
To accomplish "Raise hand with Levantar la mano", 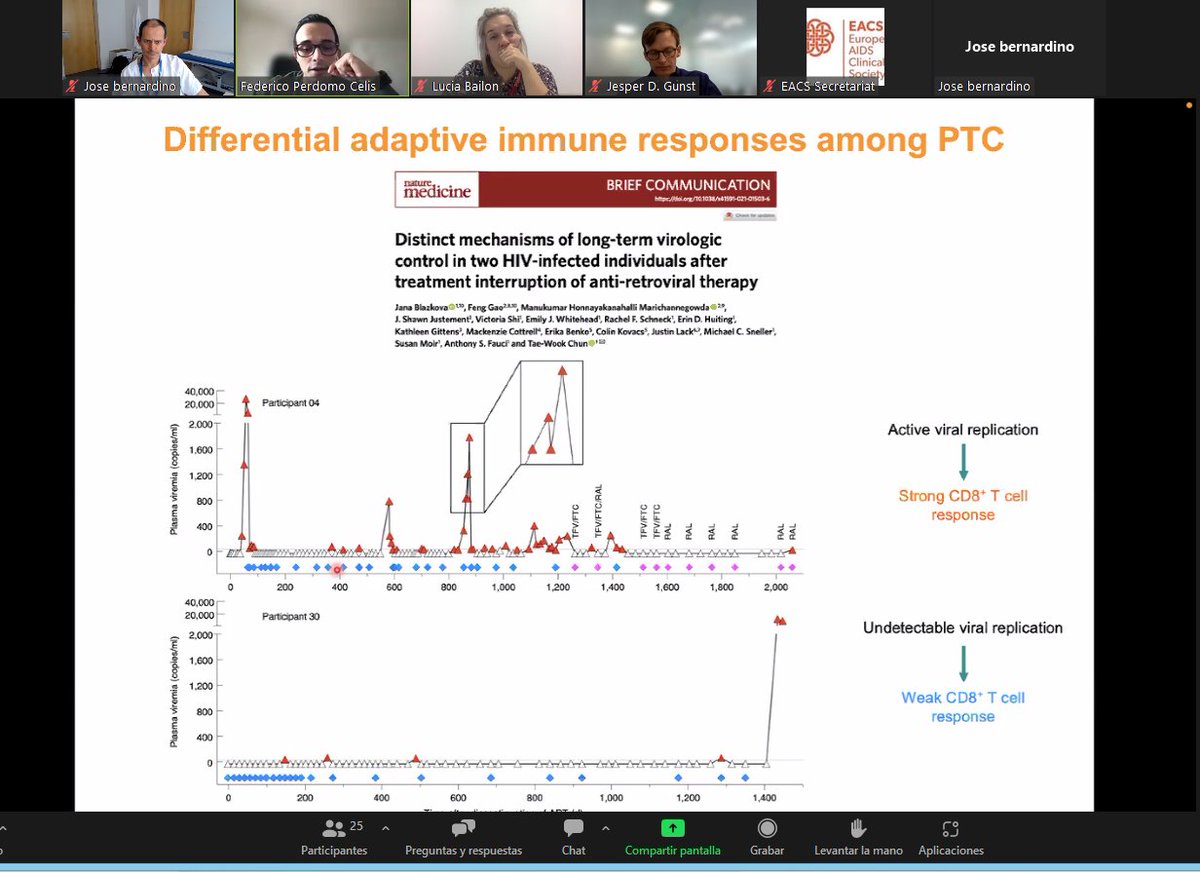I will [x=856, y=838].
